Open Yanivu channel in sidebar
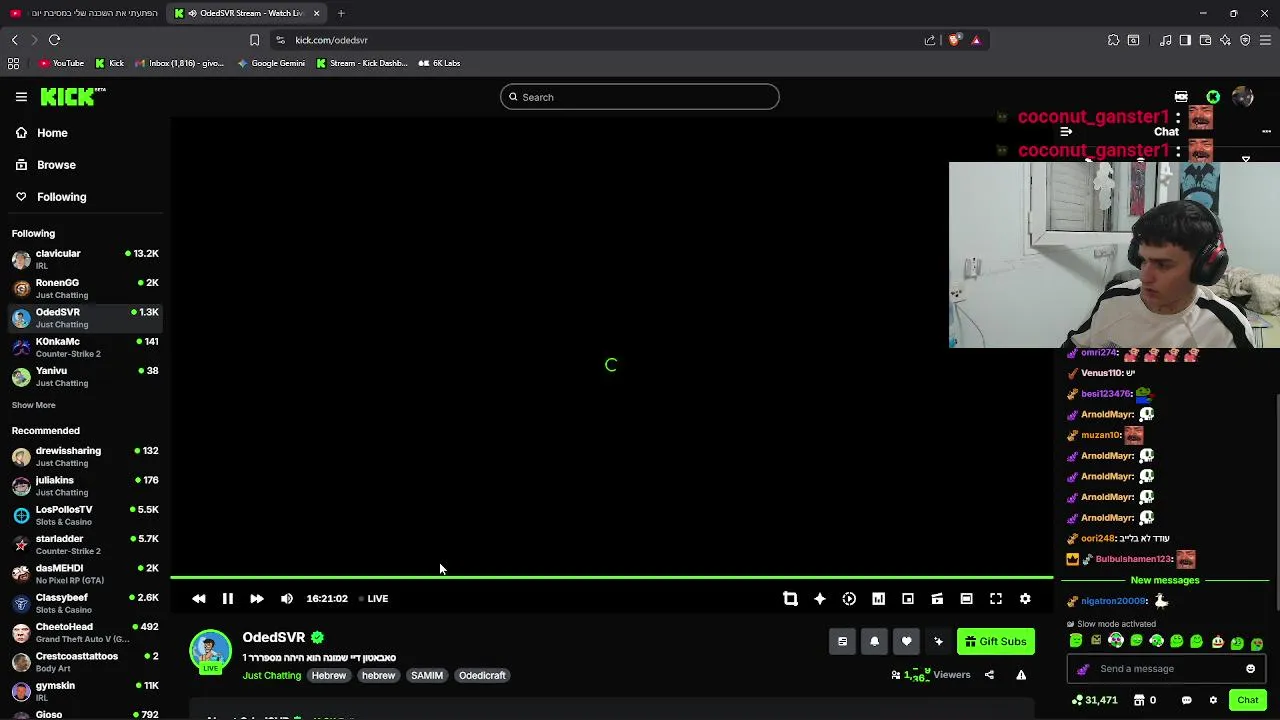 tap(85, 376)
